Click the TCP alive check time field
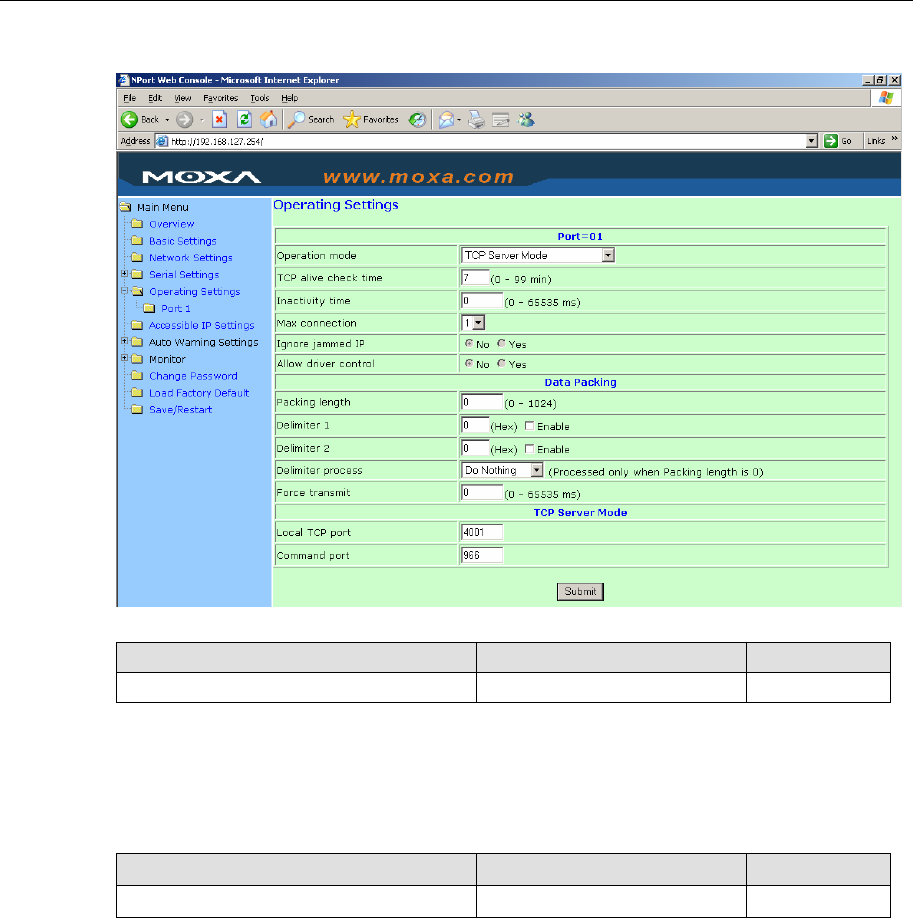The width and height of the screenshot is (913, 918). pyautogui.click(x=475, y=278)
